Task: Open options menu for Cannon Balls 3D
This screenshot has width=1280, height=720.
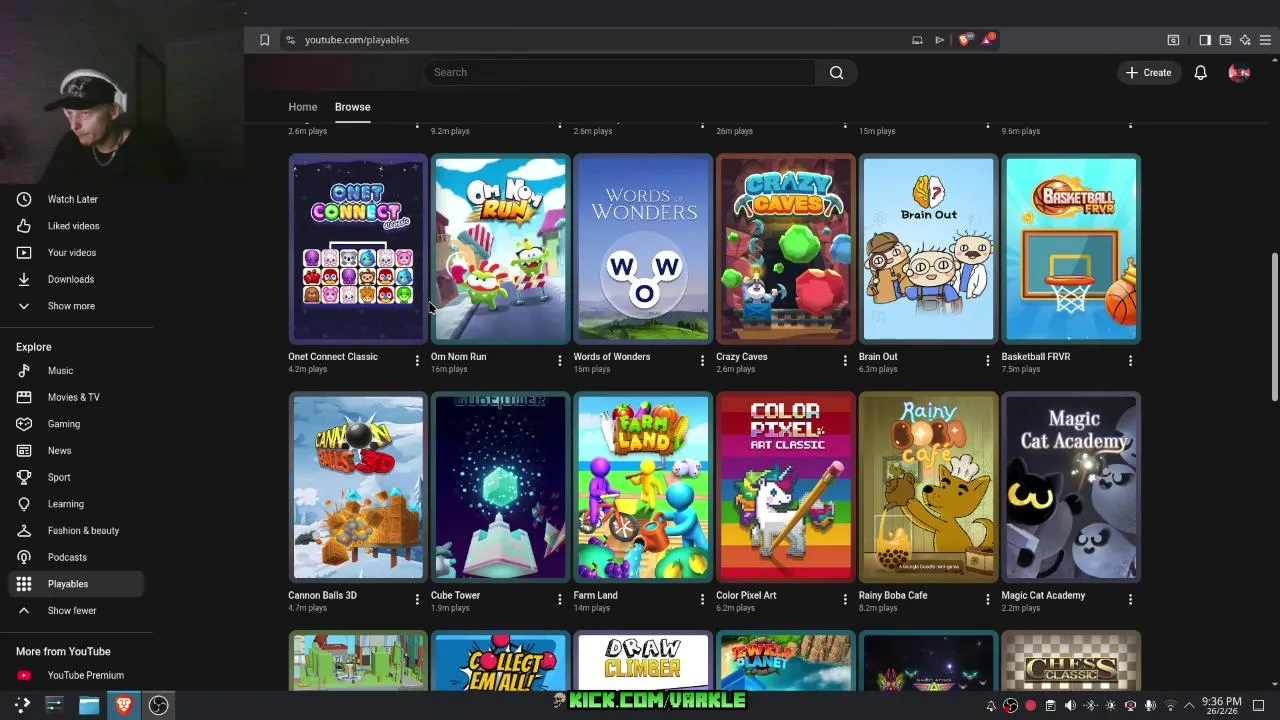Action: click(x=417, y=599)
